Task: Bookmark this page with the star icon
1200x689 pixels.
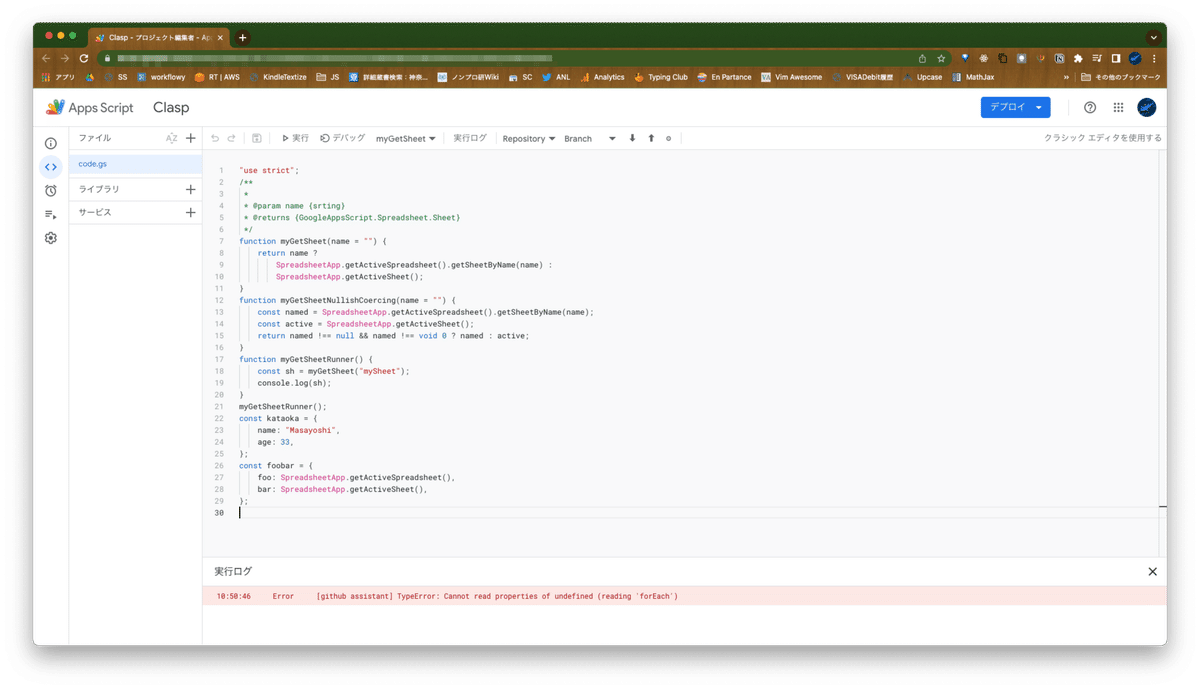Action: point(941,58)
